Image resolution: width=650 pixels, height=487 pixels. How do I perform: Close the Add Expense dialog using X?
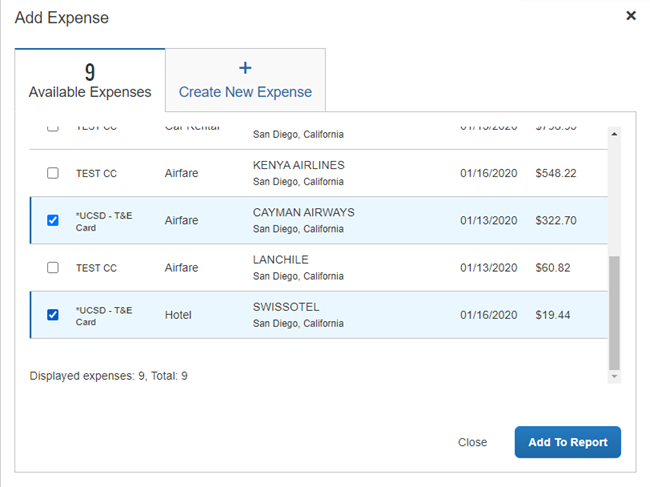pyautogui.click(x=631, y=16)
